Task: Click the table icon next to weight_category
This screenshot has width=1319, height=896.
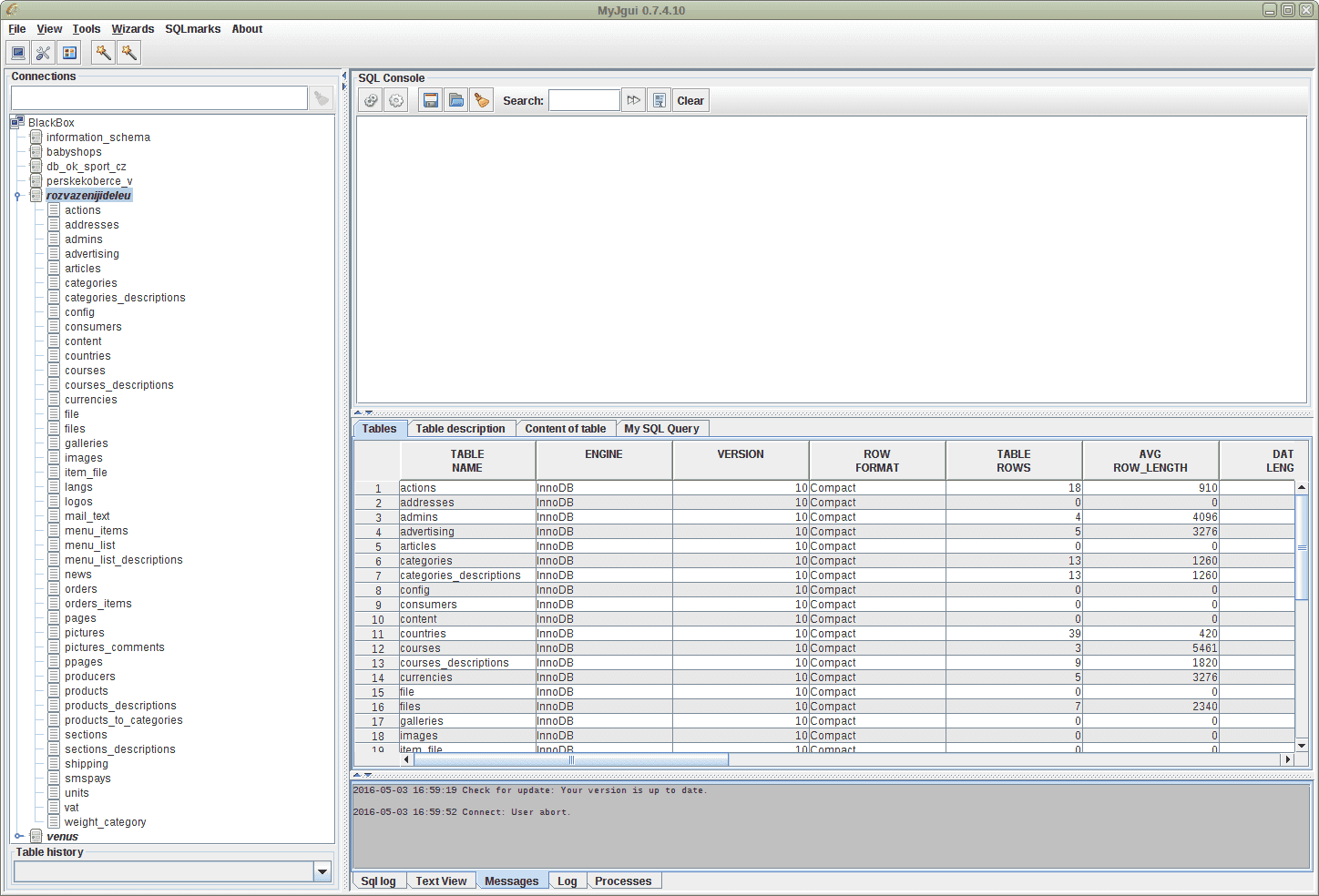Action: pyautogui.click(x=54, y=821)
